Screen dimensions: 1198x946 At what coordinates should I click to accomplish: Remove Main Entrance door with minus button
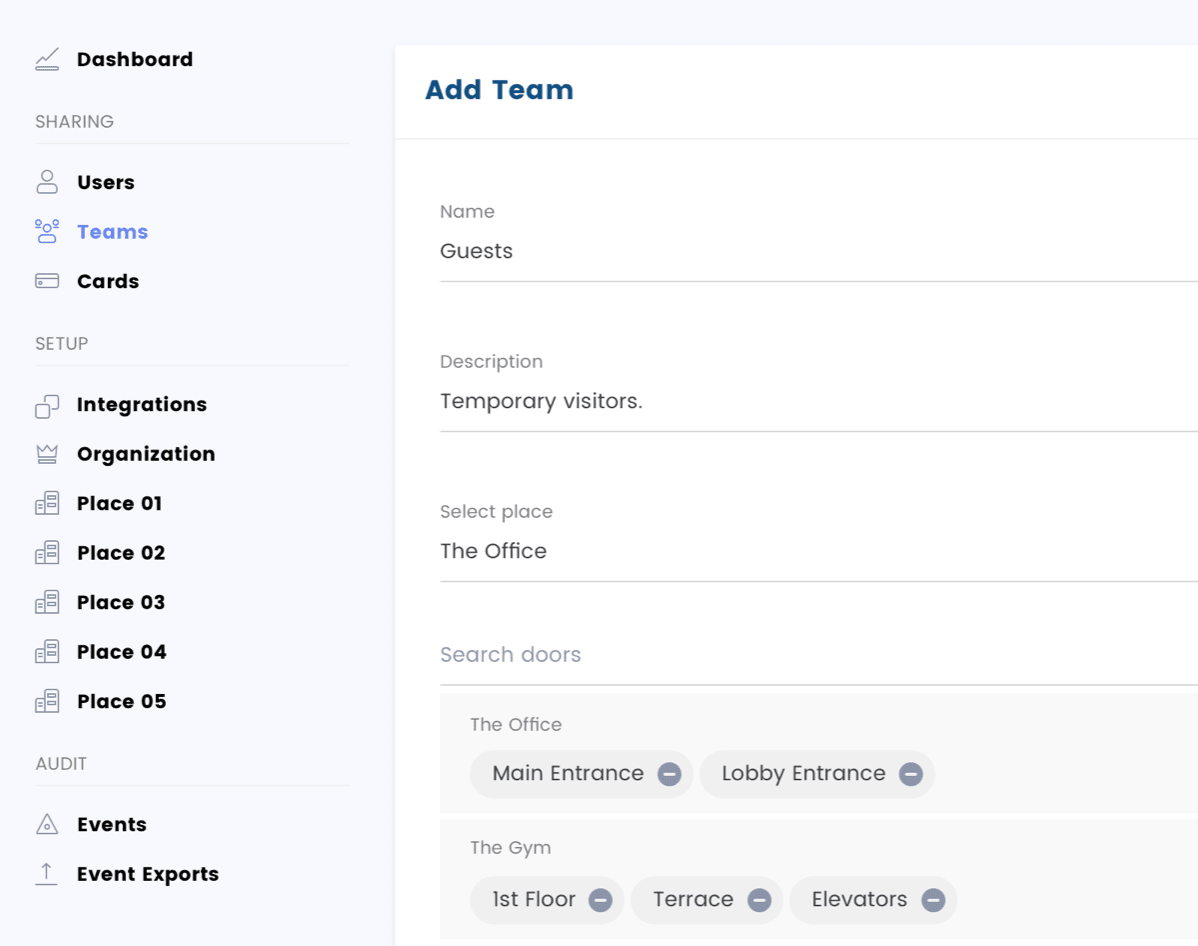[669, 774]
